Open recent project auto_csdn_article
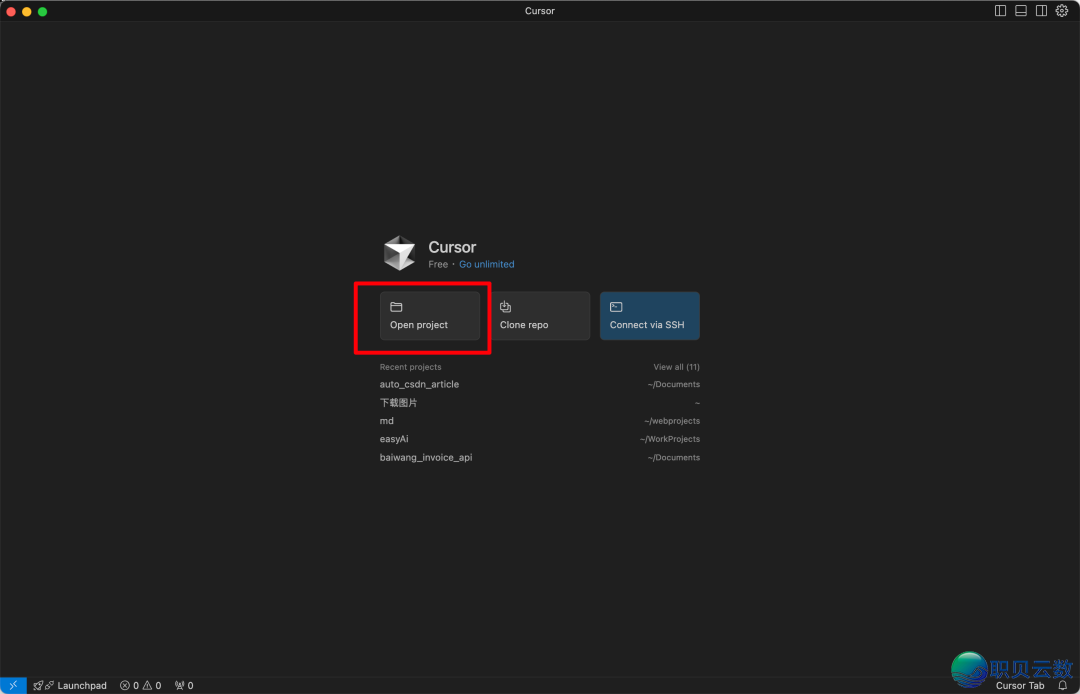The width and height of the screenshot is (1080, 694). pos(419,384)
